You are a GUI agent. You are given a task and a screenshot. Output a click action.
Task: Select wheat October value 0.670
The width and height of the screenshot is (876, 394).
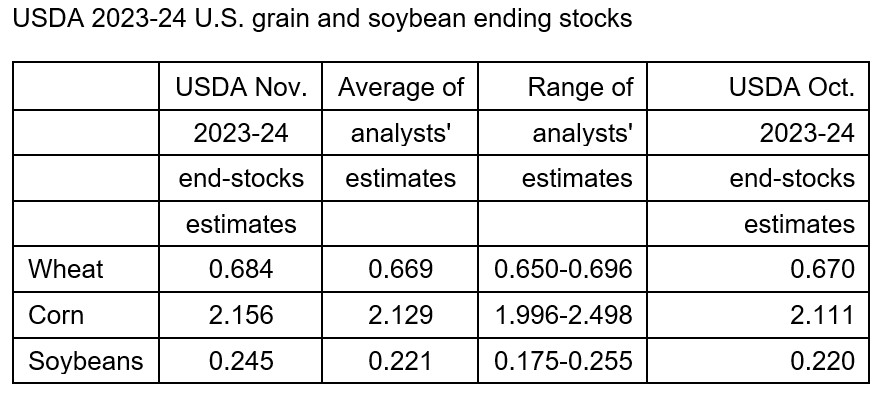tap(822, 269)
